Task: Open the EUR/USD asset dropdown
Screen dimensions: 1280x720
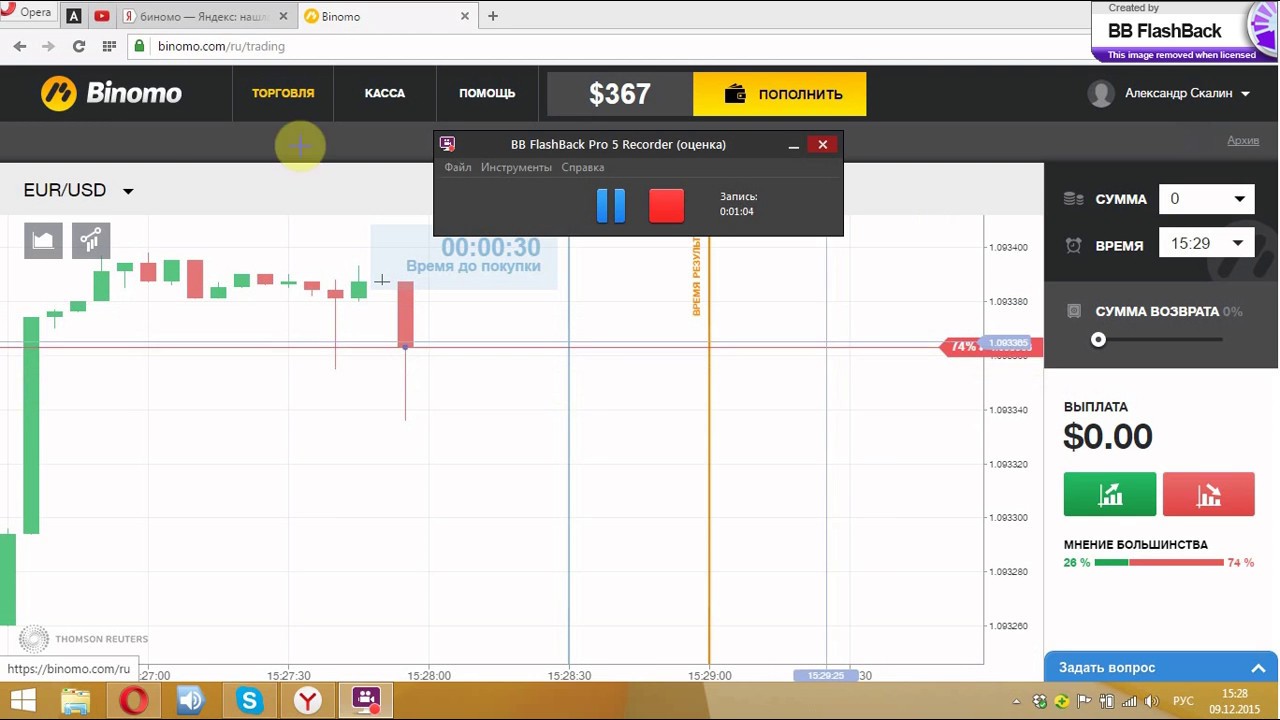Action: click(79, 190)
